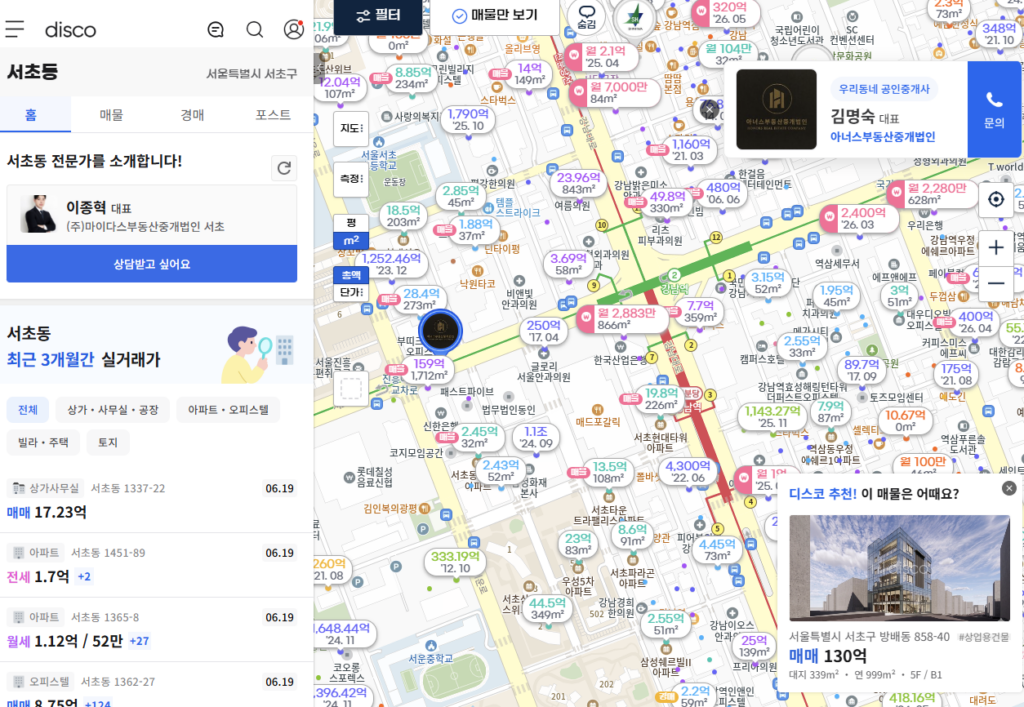Open the 측정 measurement menu

(x=351, y=178)
